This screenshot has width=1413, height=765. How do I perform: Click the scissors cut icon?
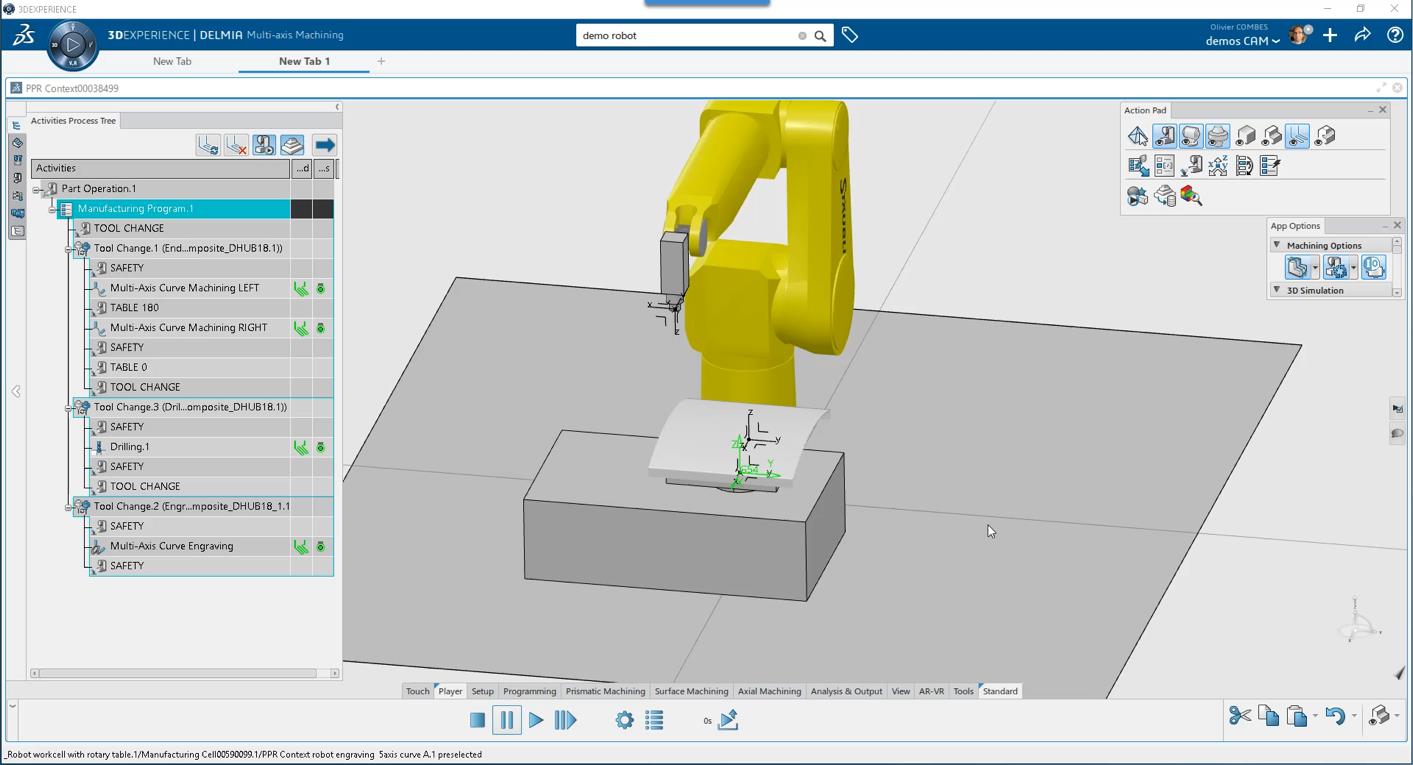pyautogui.click(x=1240, y=716)
